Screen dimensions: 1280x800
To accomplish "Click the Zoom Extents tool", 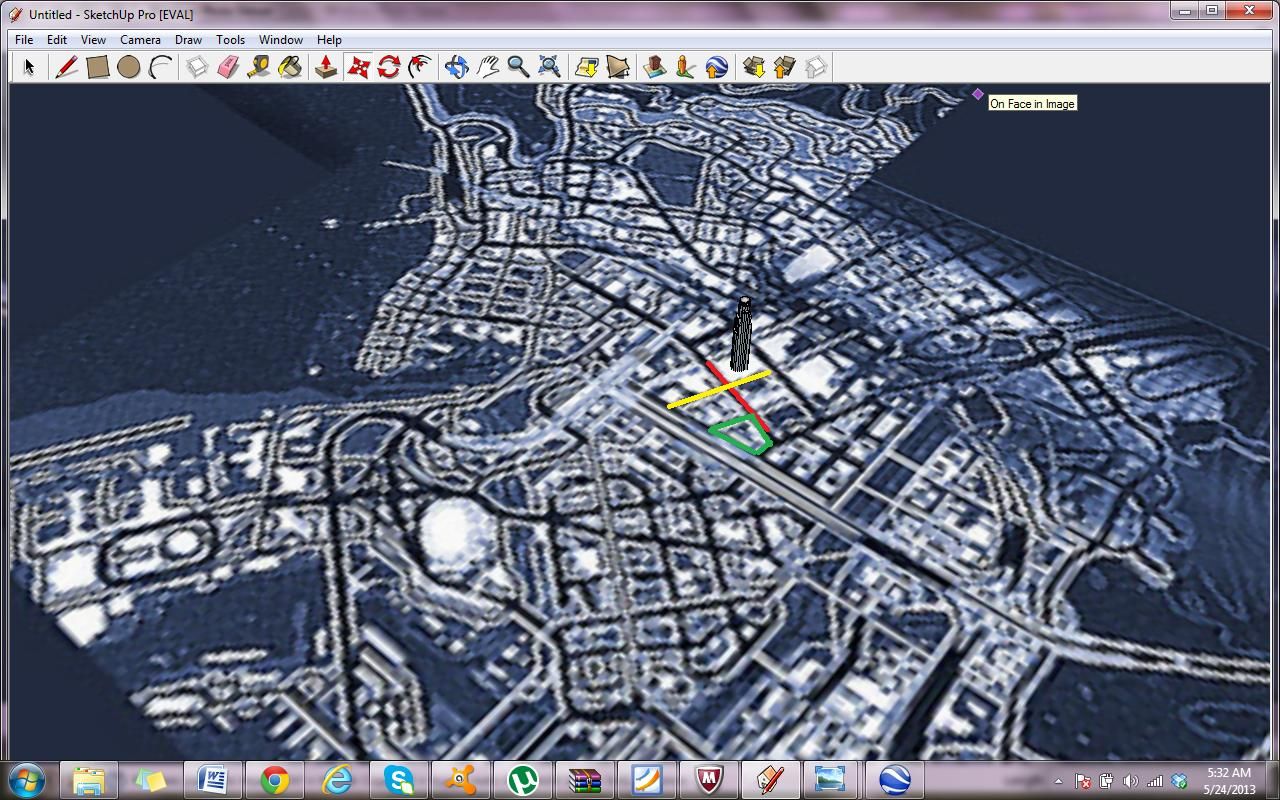I will 549,67.
